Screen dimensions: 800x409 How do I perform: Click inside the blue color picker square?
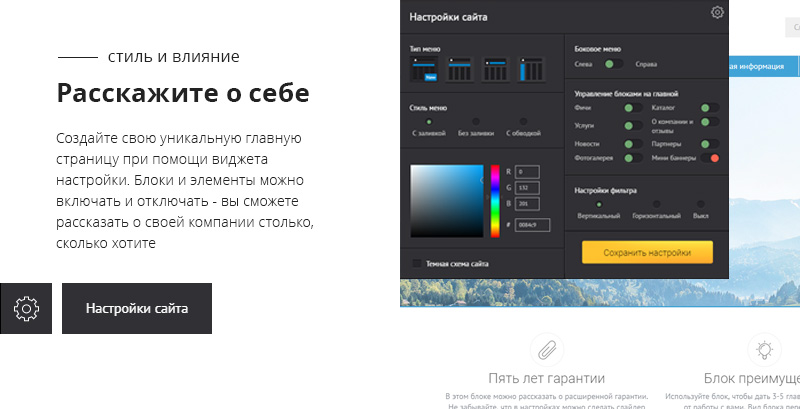tap(446, 201)
